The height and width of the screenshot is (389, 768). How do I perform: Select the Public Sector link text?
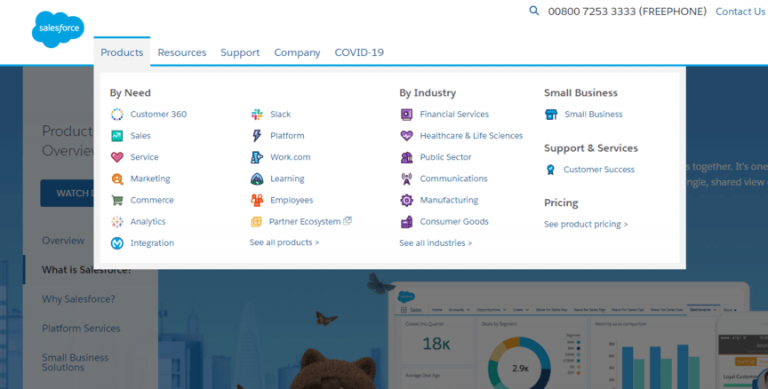click(x=445, y=157)
